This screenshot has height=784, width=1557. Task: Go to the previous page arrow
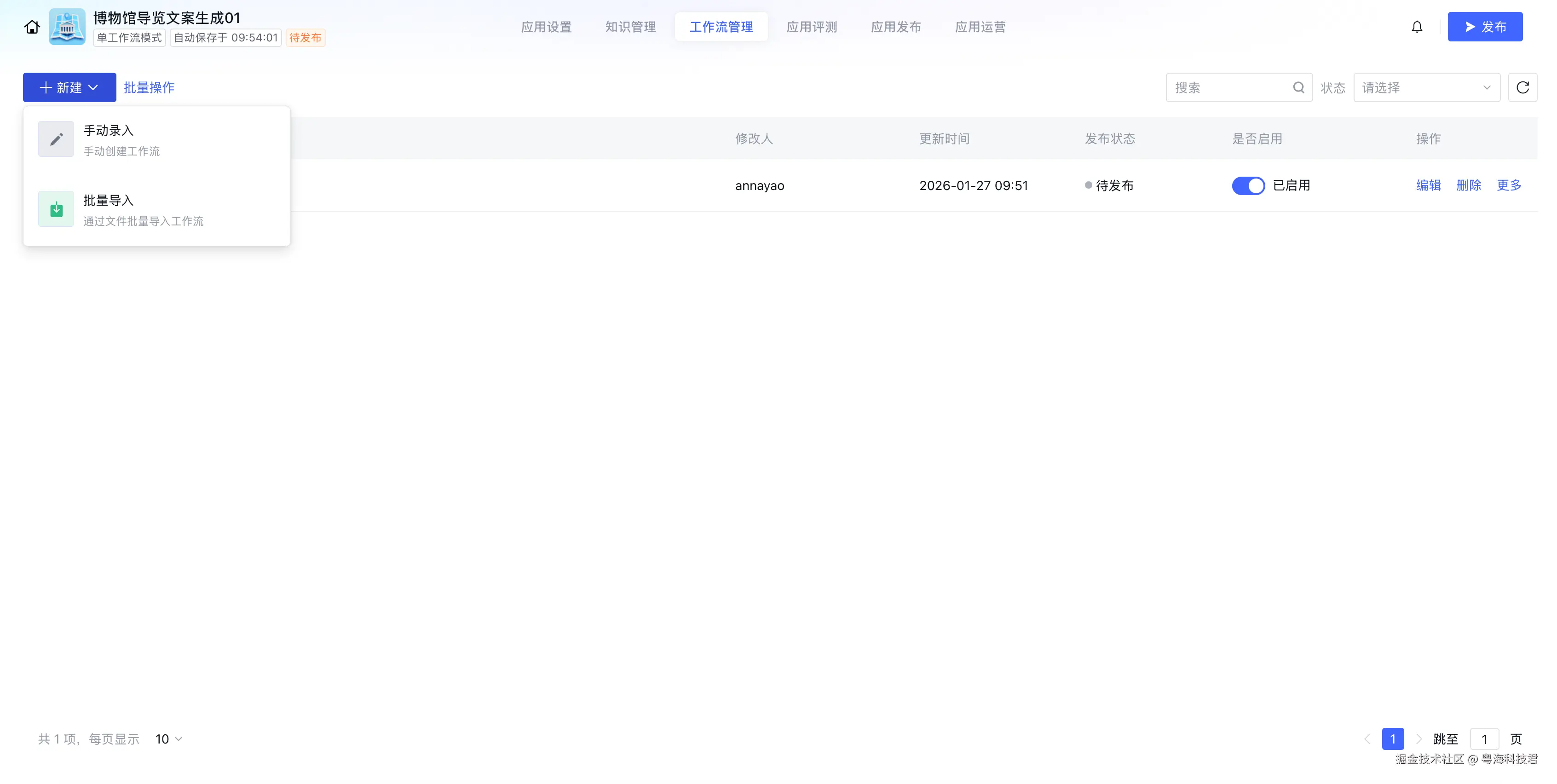click(x=1367, y=738)
